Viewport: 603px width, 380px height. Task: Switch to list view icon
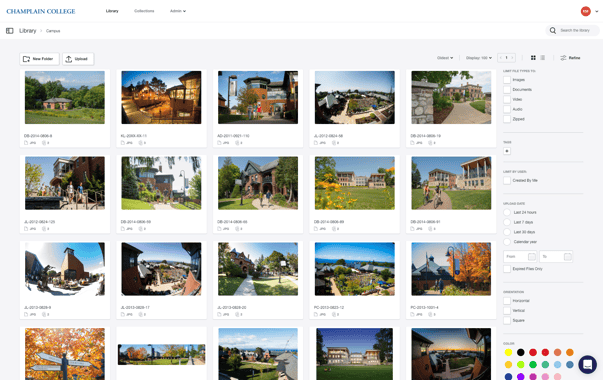tap(543, 58)
